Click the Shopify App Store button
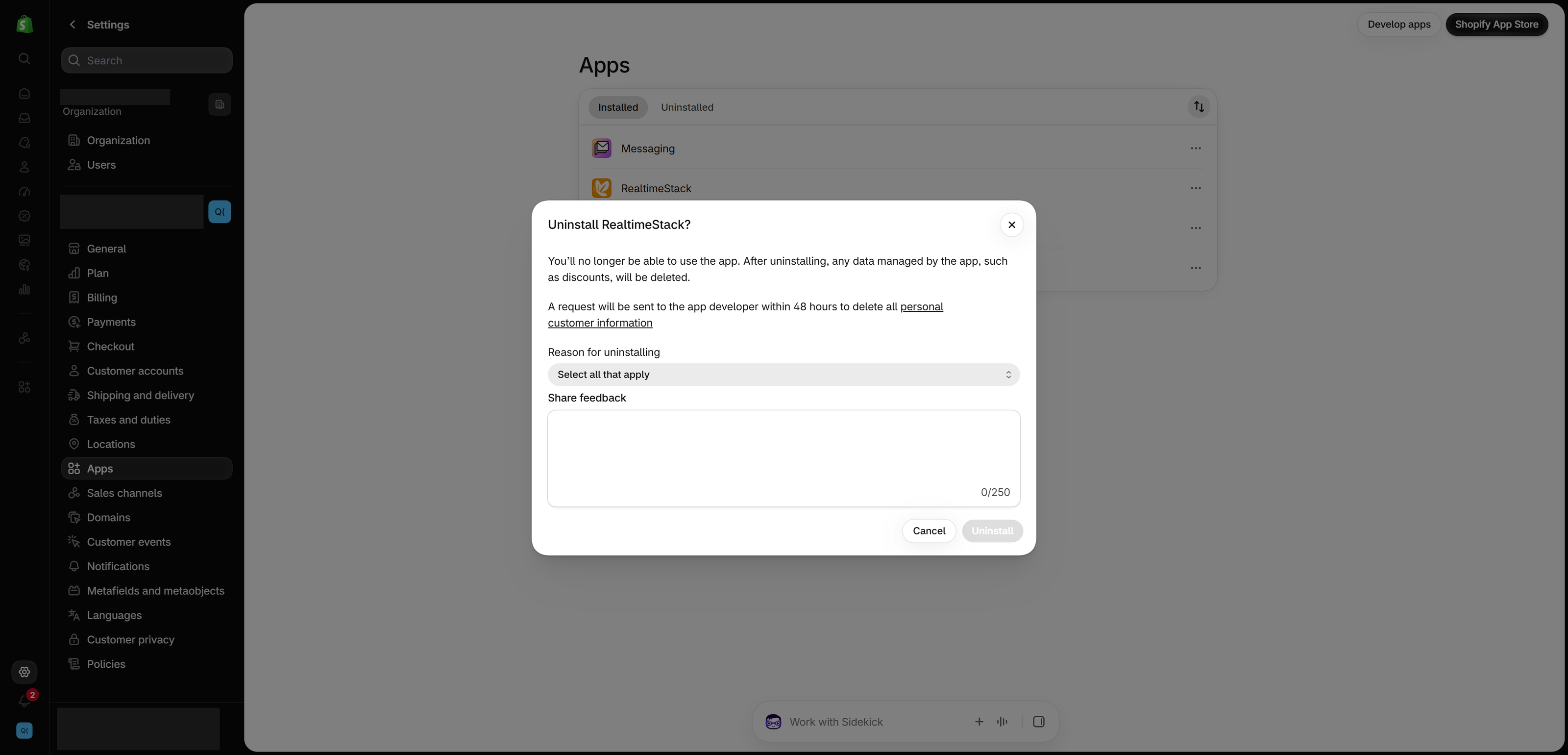This screenshot has width=1568, height=755. point(1496,25)
